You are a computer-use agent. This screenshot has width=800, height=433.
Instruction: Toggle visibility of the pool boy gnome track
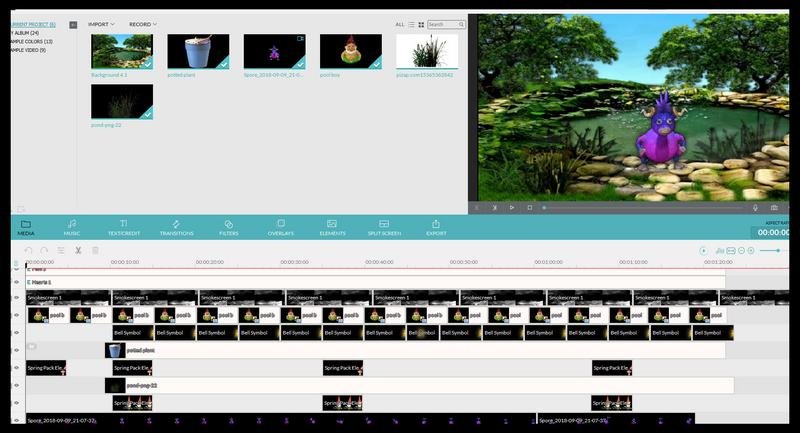[16, 315]
